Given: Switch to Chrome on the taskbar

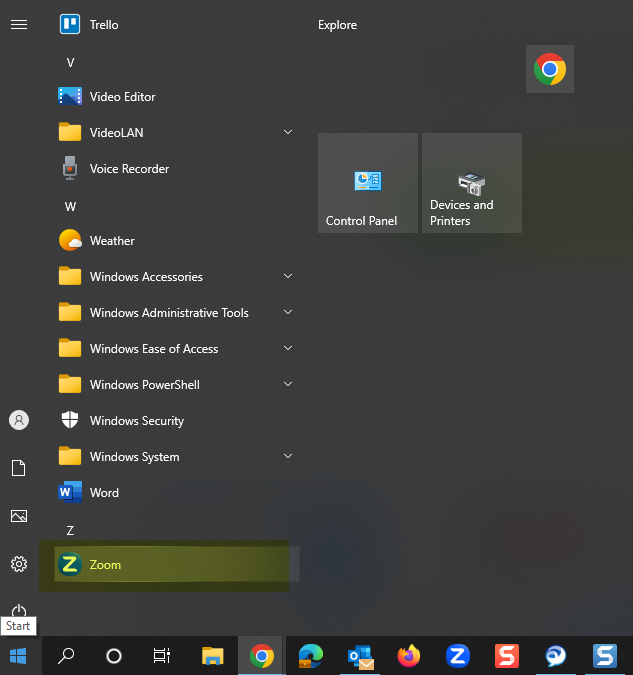Looking at the screenshot, I should click(x=261, y=656).
